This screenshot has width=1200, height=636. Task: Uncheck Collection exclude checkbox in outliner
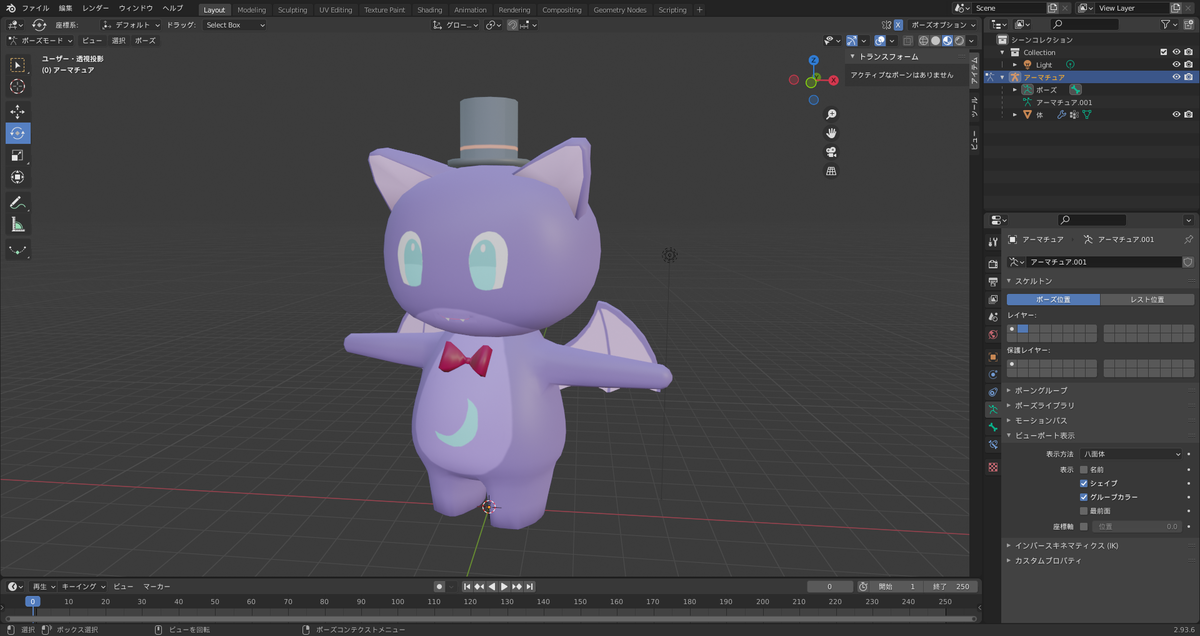coord(1163,52)
